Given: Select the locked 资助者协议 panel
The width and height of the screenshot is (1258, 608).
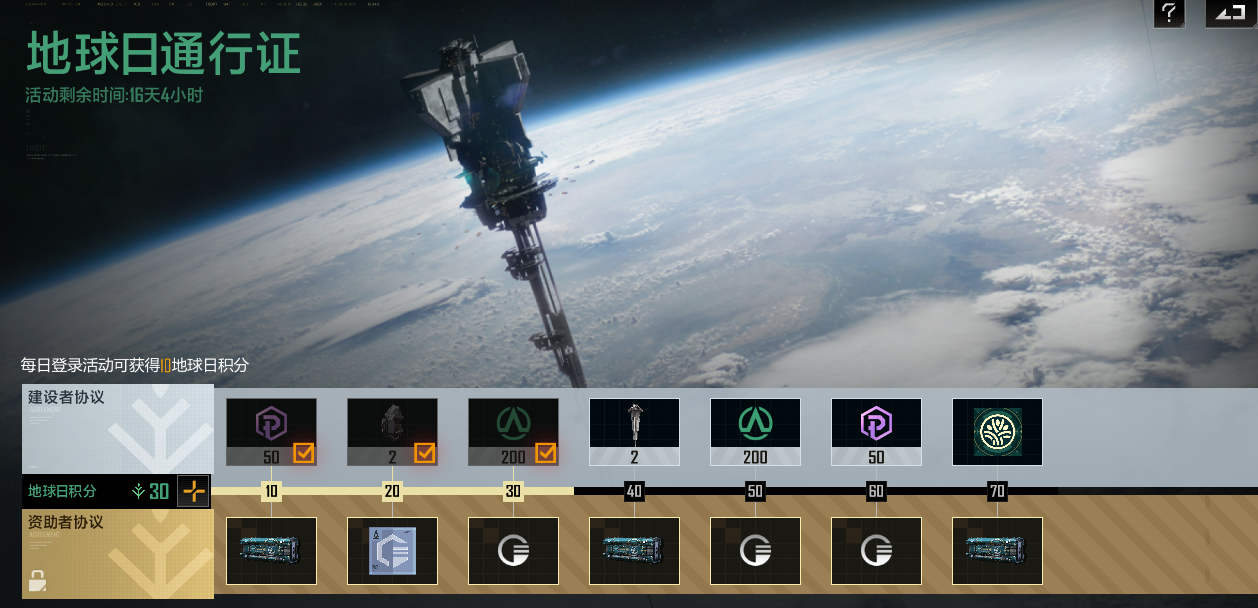Looking at the screenshot, I should click(x=118, y=554).
